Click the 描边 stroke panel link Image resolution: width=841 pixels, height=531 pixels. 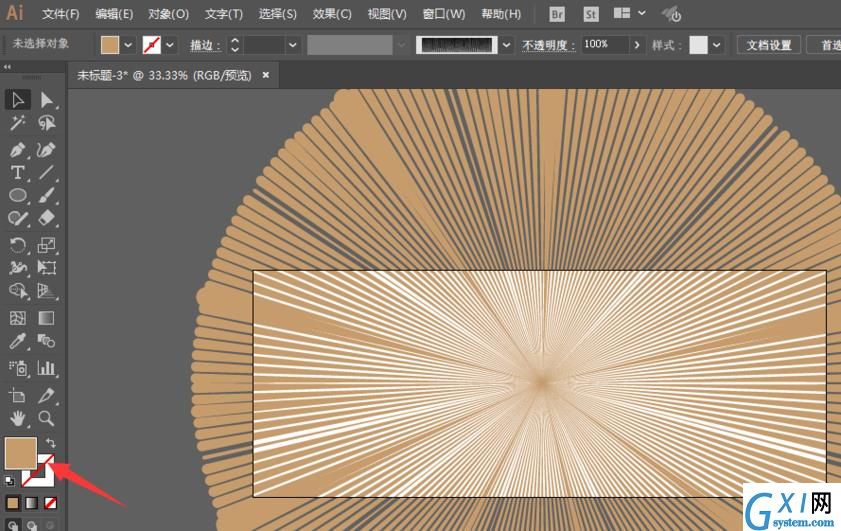[205, 46]
